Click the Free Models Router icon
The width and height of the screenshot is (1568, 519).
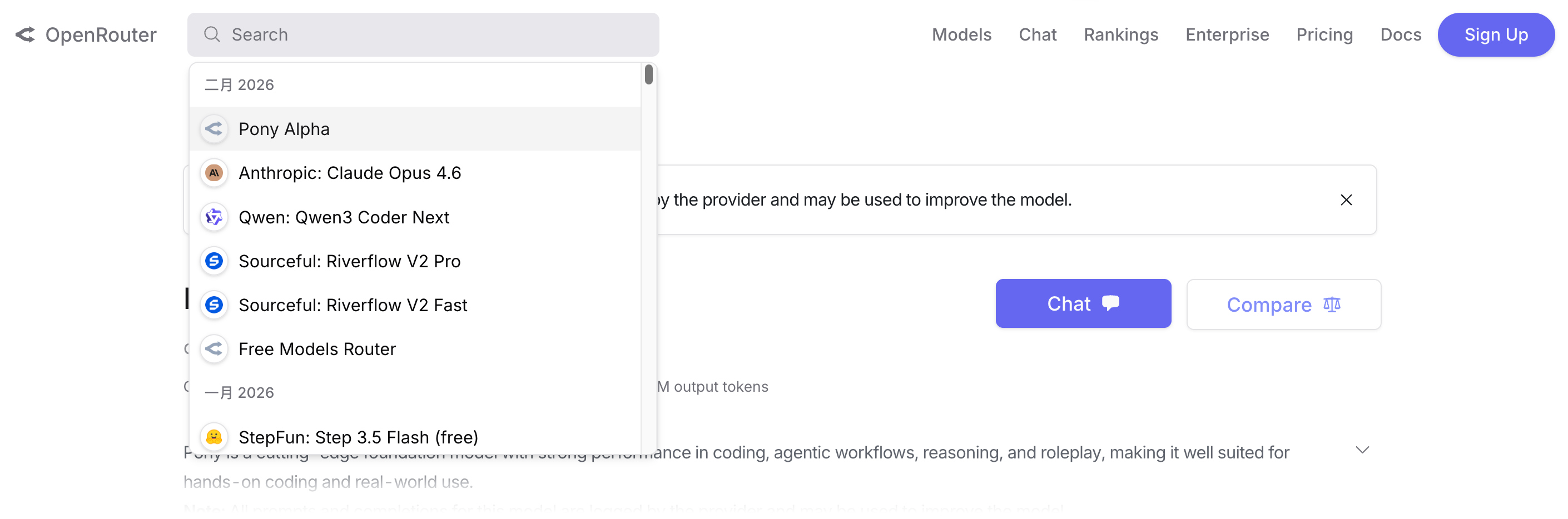pos(214,348)
